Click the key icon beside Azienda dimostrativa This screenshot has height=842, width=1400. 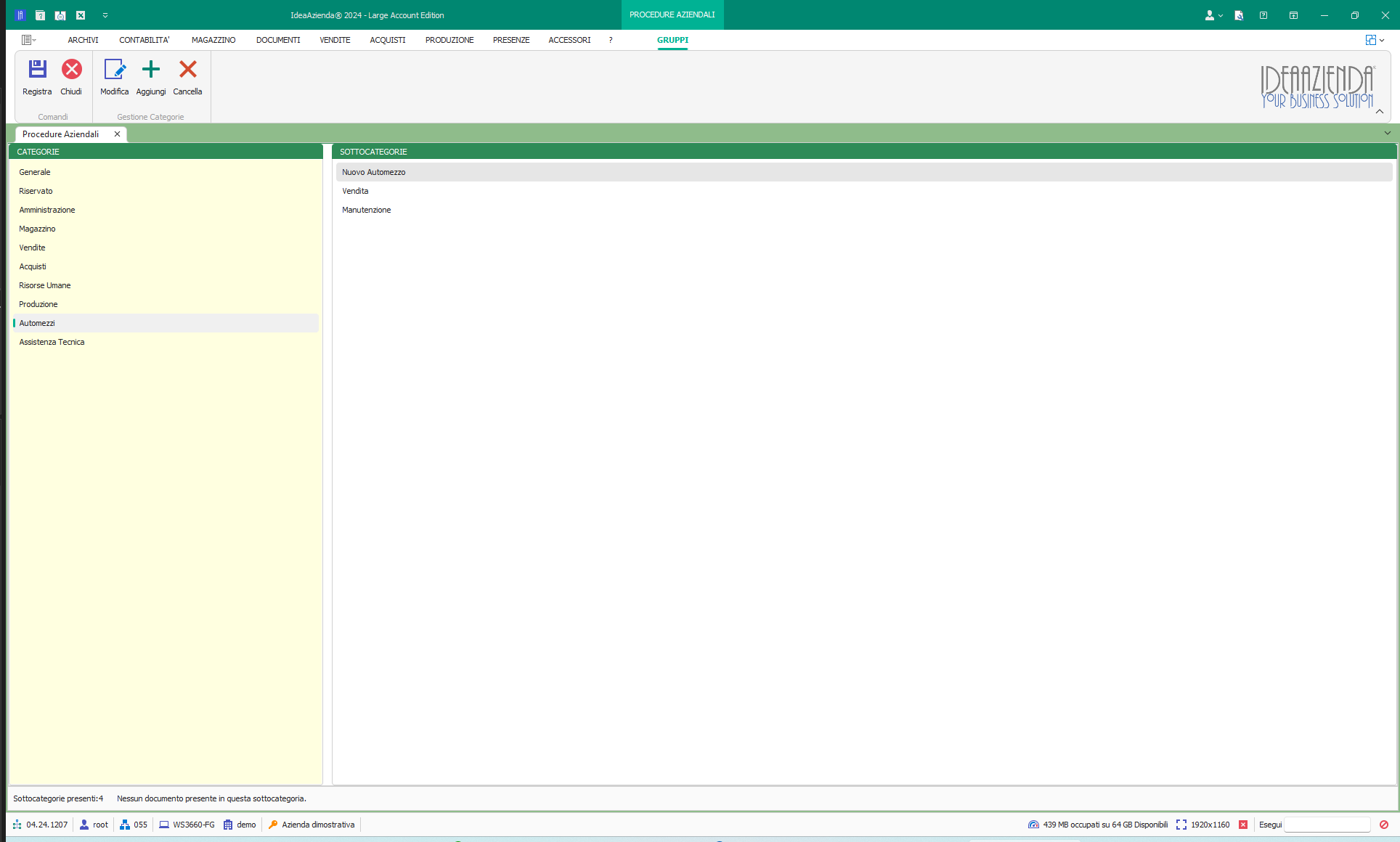point(273,825)
